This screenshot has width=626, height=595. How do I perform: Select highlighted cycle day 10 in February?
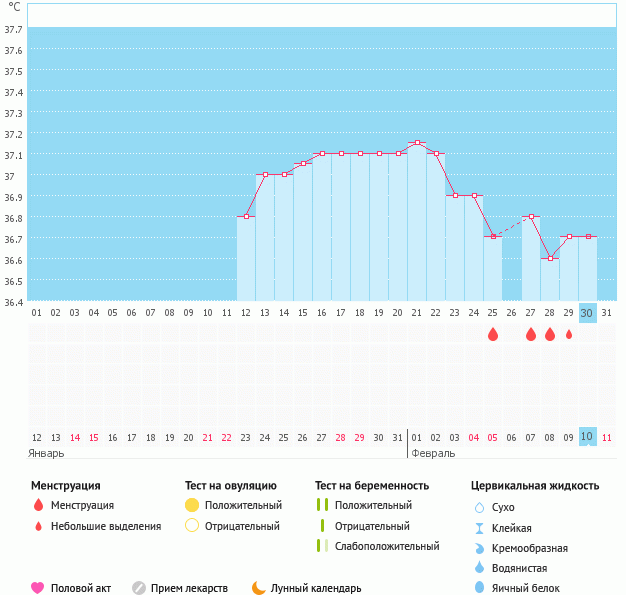(x=587, y=437)
